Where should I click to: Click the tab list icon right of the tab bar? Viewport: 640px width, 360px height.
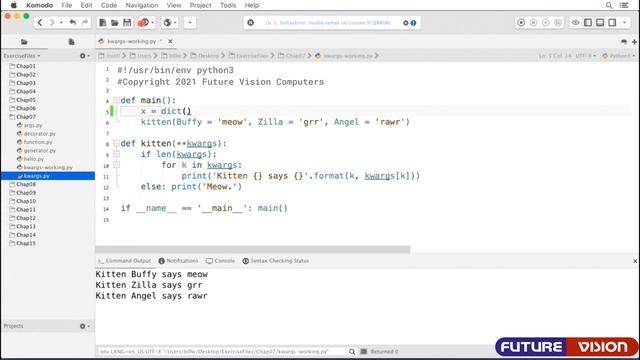pyautogui.click(x=624, y=42)
